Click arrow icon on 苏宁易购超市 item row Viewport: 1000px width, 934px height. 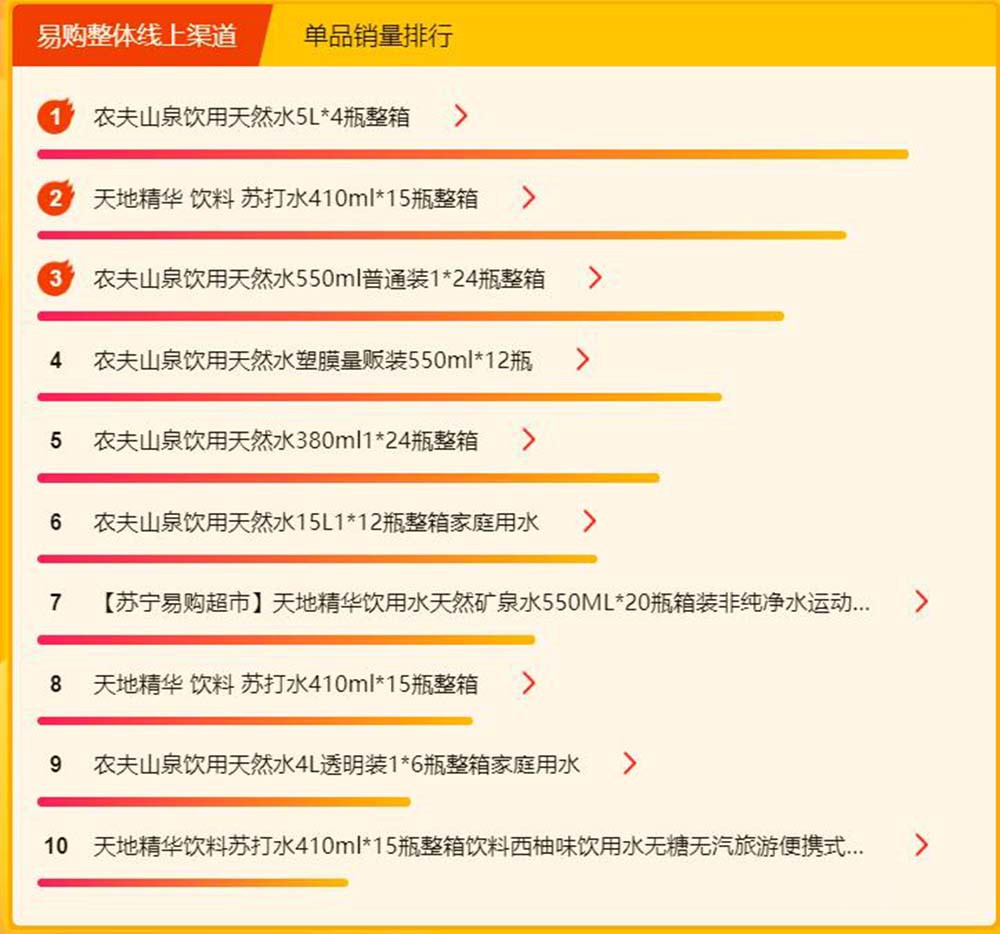coord(921,601)
